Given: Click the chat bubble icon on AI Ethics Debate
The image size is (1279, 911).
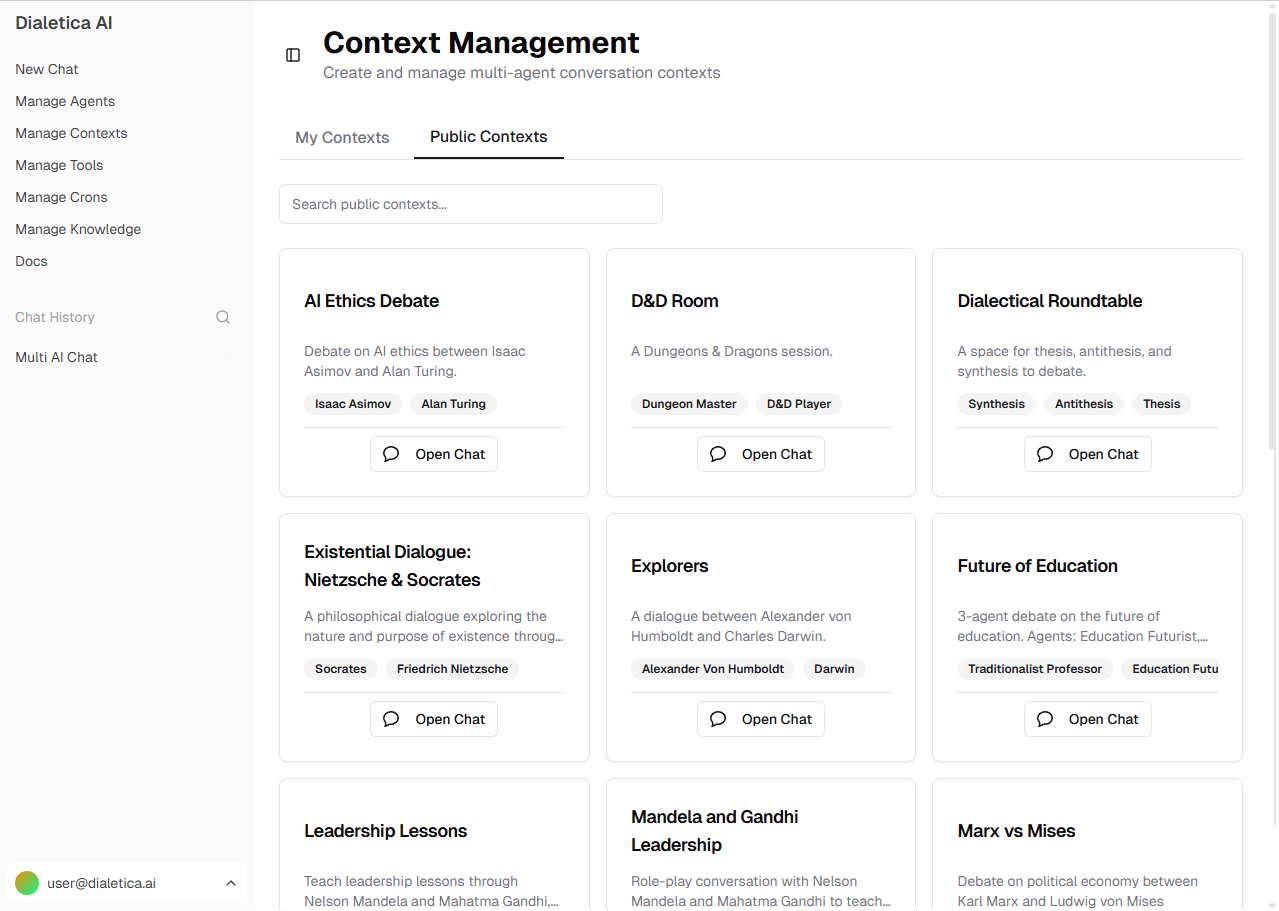Looking at the screenshot, I should [x=390, y=454].
